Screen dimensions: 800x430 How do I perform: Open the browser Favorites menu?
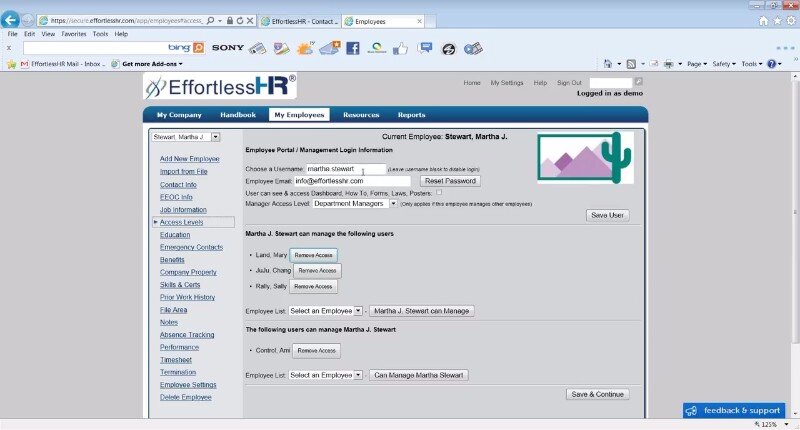[73, 34]
